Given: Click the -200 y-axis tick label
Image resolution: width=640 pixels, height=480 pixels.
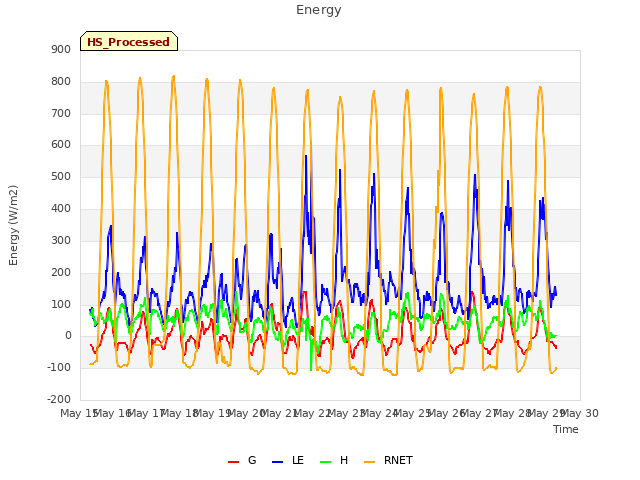Looking at the screenshot, I should pyautogui.click(x=59, y=399).
